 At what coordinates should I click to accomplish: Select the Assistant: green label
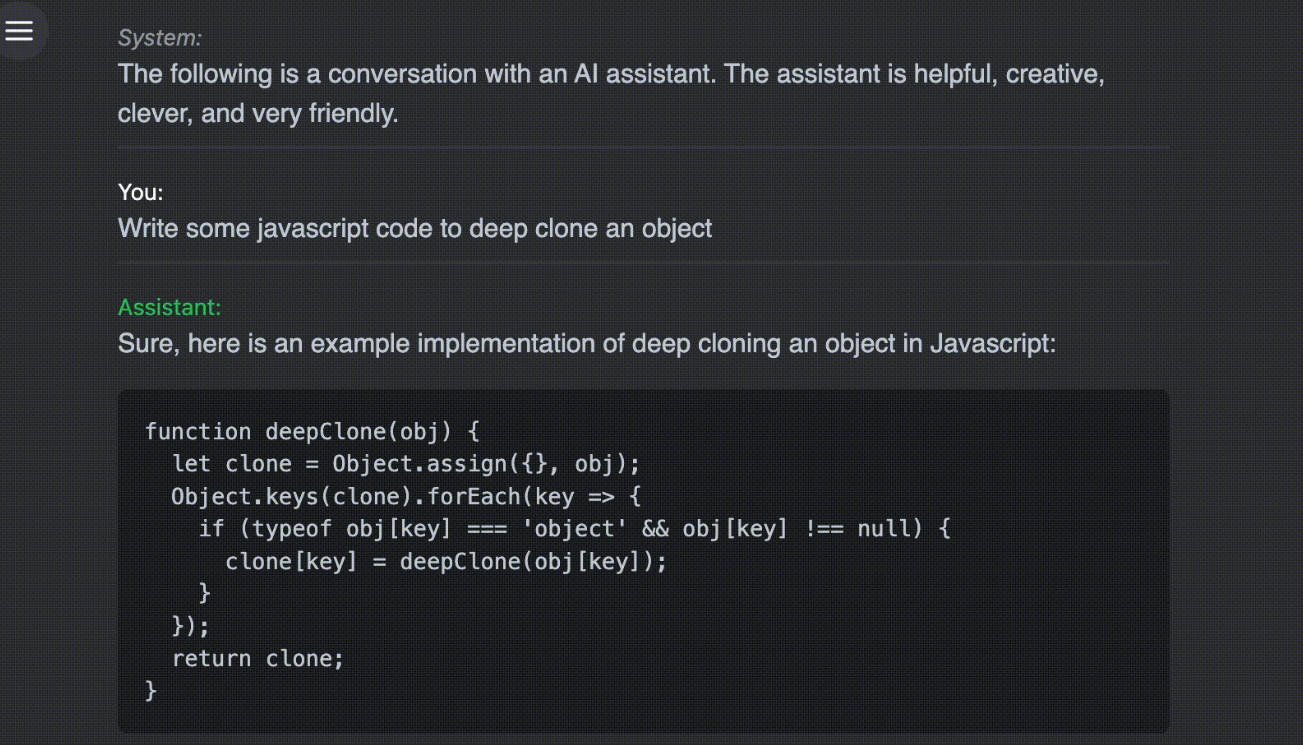tap(167, 307)
